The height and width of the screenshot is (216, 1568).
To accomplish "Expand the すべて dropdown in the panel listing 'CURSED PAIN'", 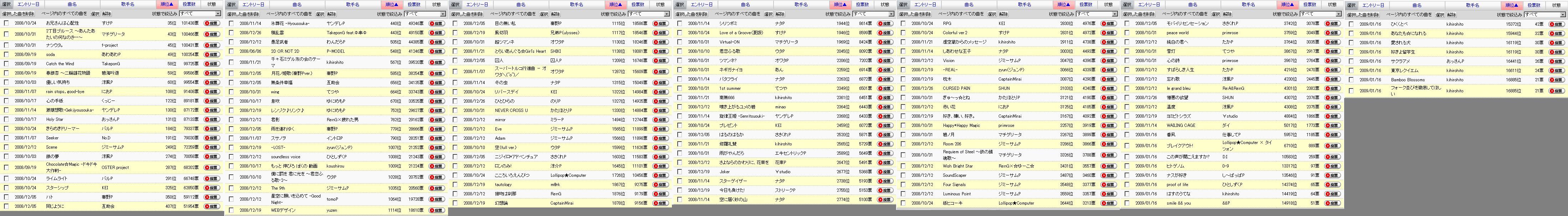I will (x=1097, y=14).
